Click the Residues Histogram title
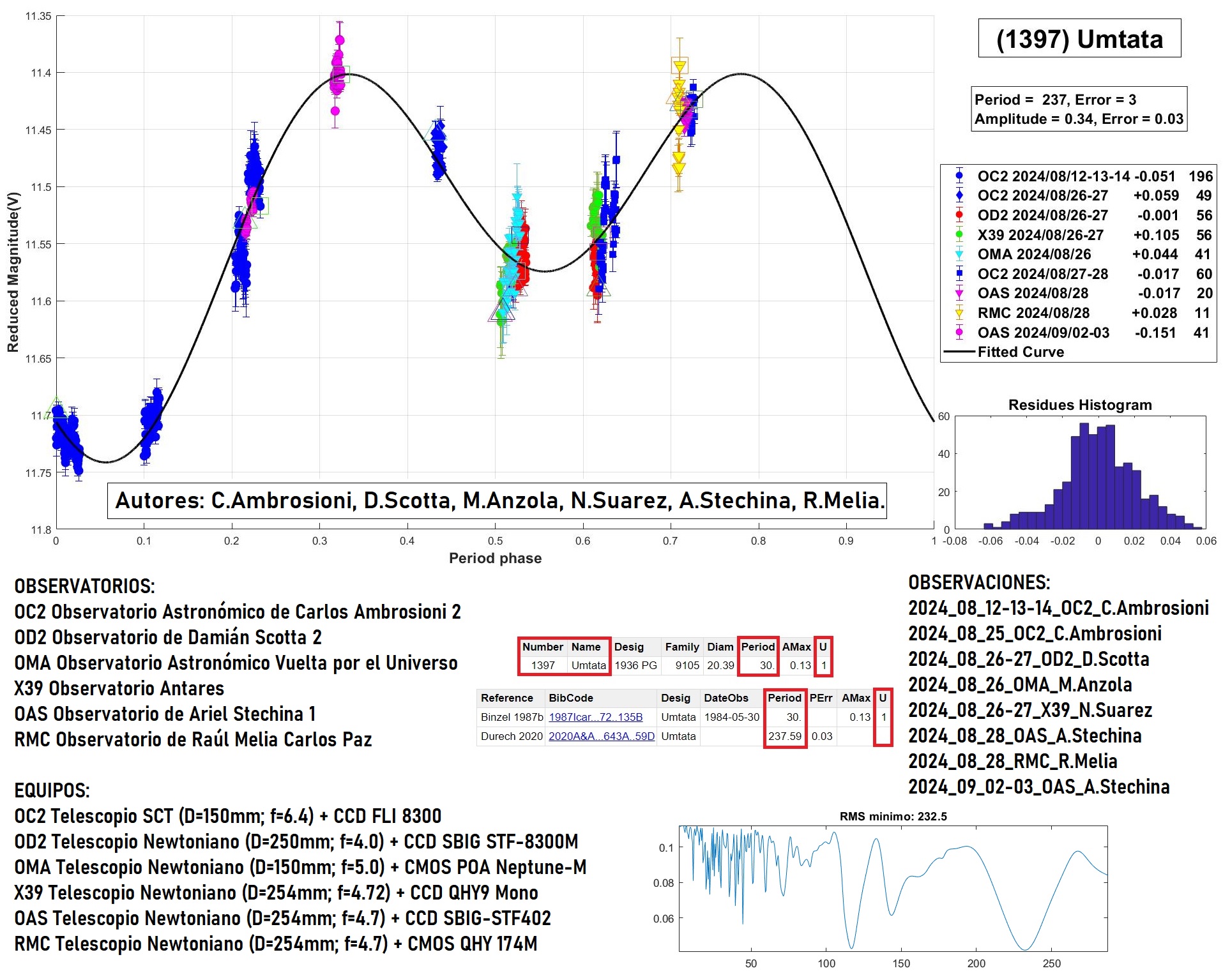Image resolution: width=1223 pixels, height=980 pixels. [1080, 405]
